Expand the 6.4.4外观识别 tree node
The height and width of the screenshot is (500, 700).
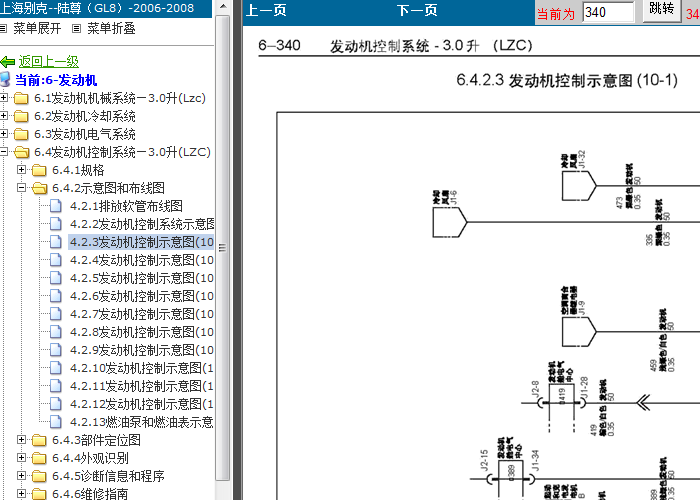21,458
